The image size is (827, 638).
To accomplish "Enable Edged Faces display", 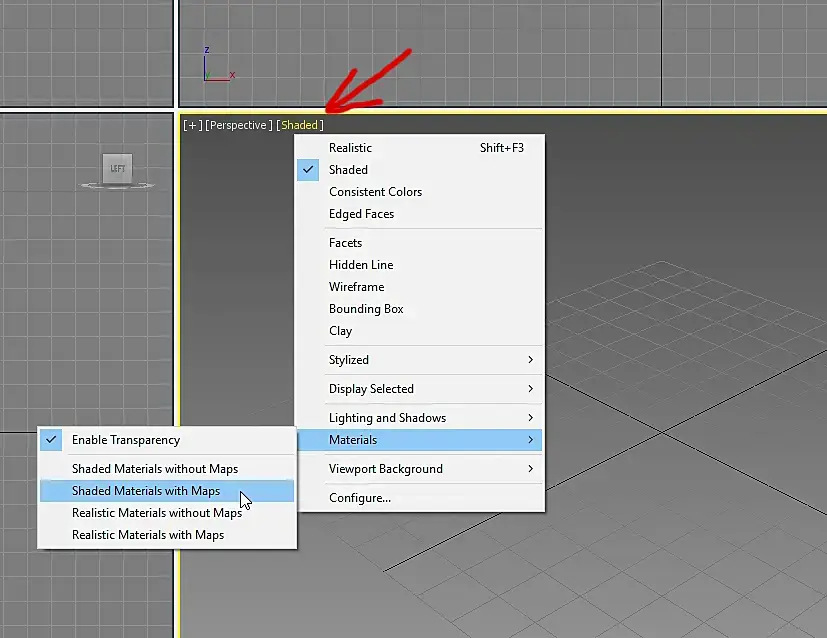I will [x=420, y=214].
